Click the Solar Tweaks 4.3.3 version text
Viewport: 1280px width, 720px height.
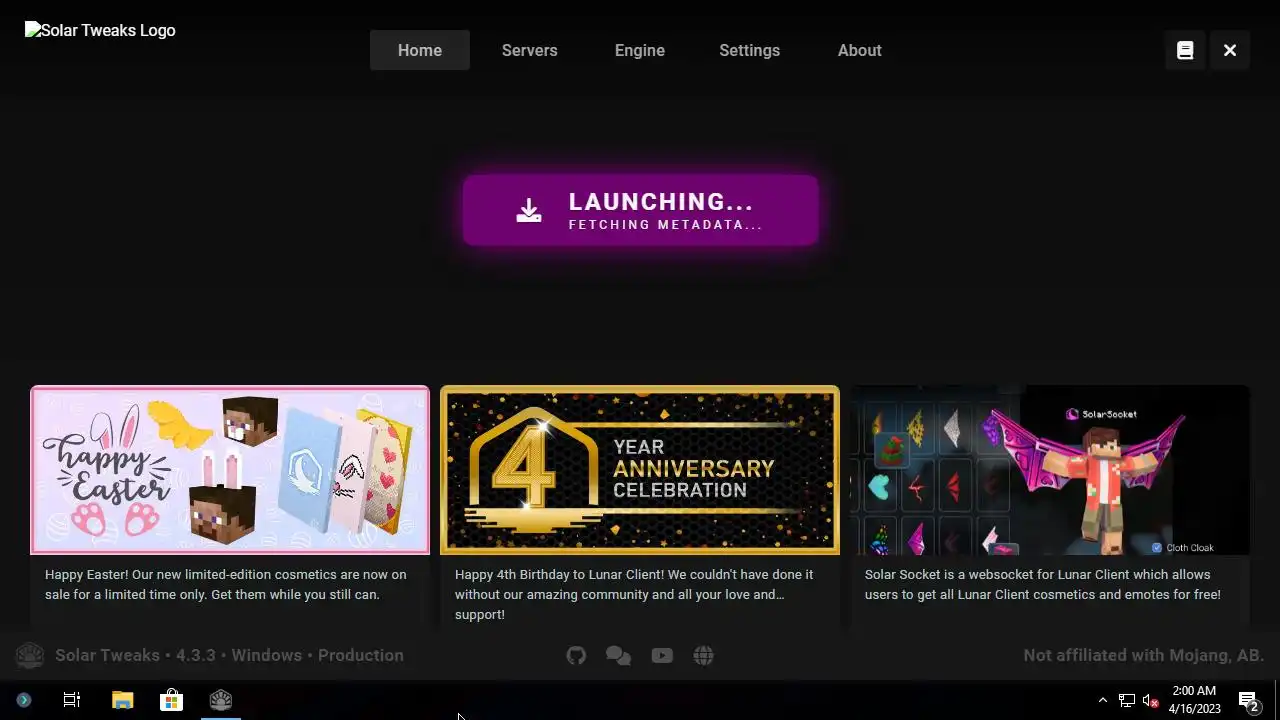(x=230, y=656)
